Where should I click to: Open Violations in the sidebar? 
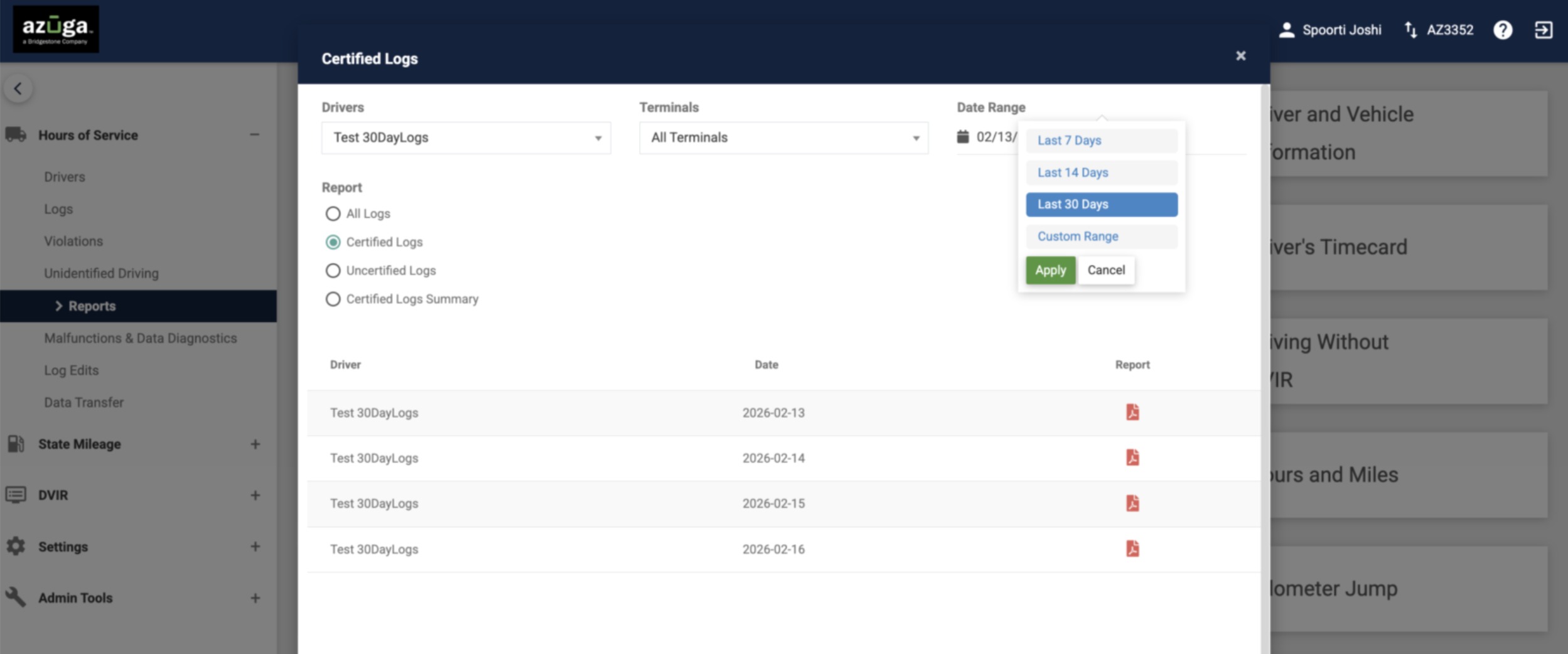(x=73, y=241)
